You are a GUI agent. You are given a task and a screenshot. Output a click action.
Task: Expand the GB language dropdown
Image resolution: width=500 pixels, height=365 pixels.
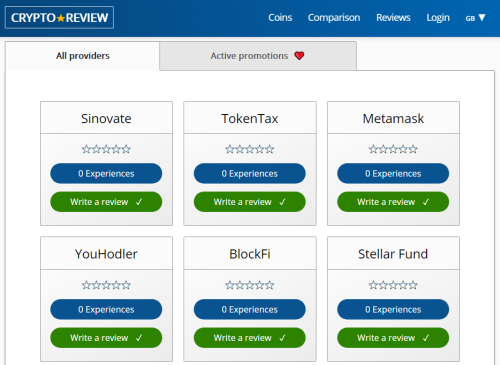point(475,18)
